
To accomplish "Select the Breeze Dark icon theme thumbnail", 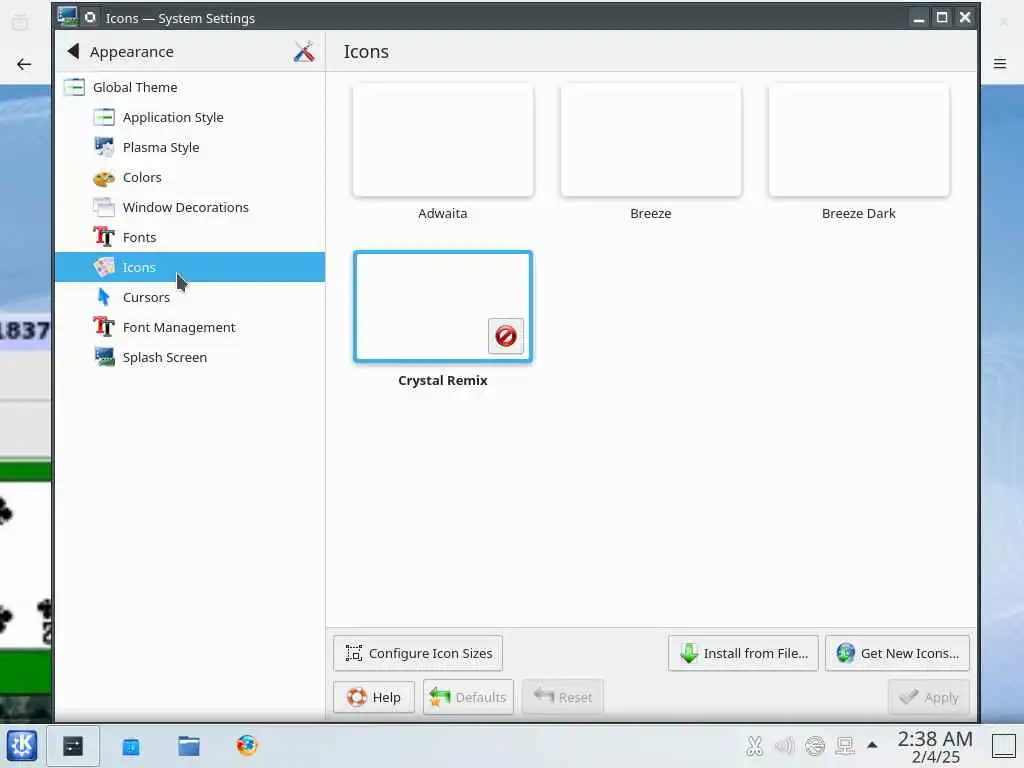I will point(859,140).
